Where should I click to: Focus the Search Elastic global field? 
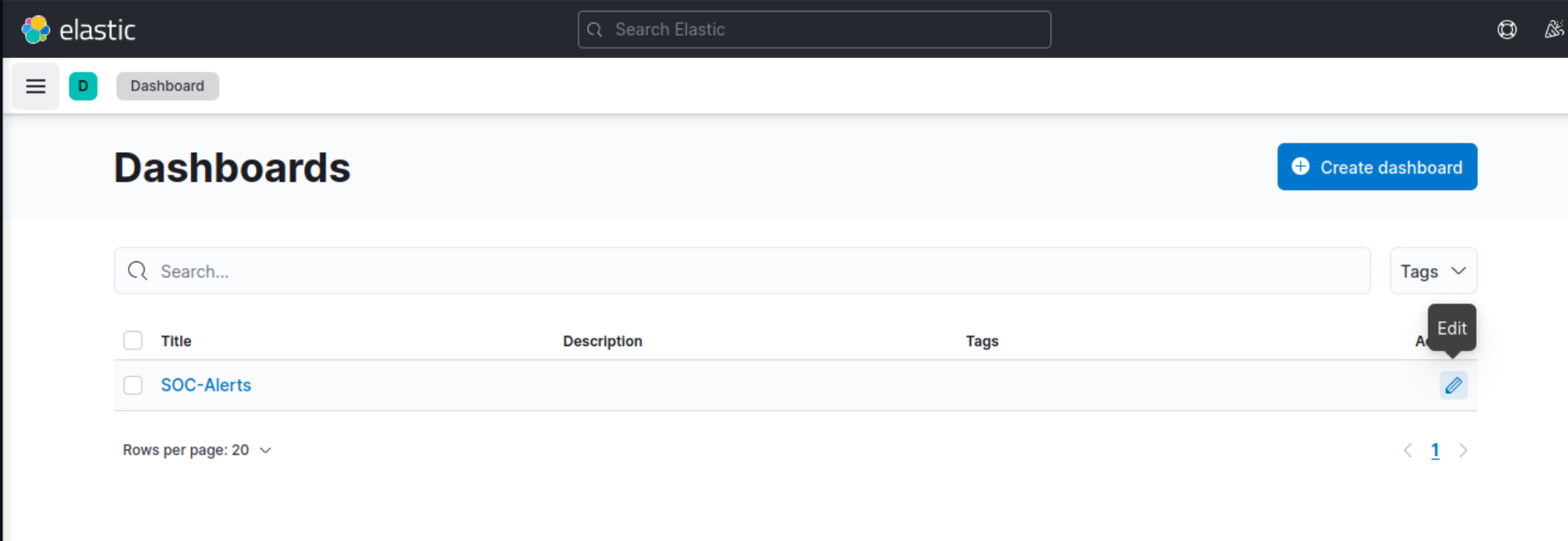(814, 30)
